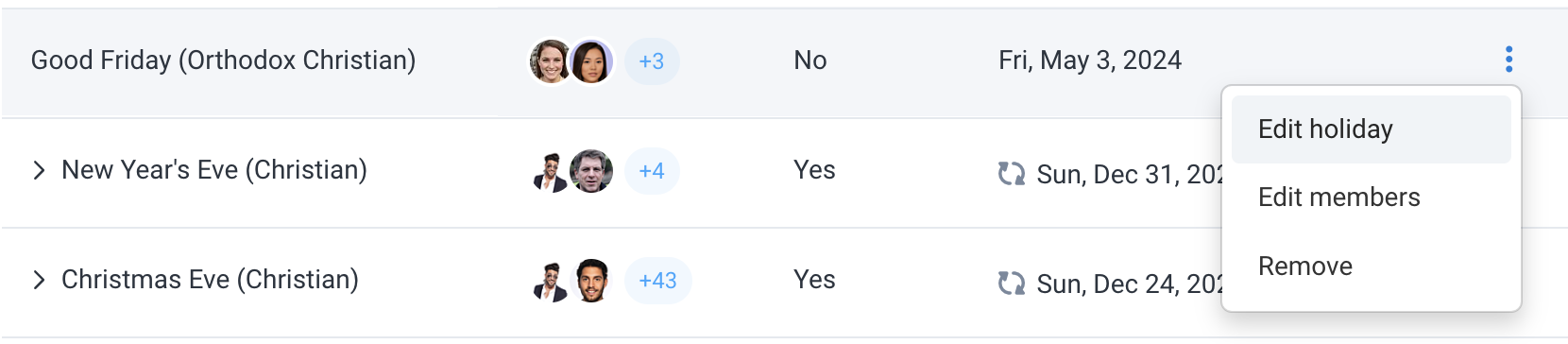Select Edit holiday from the context menu
The width and height of the screenshot is (1568, 344).
(1371, 129)
